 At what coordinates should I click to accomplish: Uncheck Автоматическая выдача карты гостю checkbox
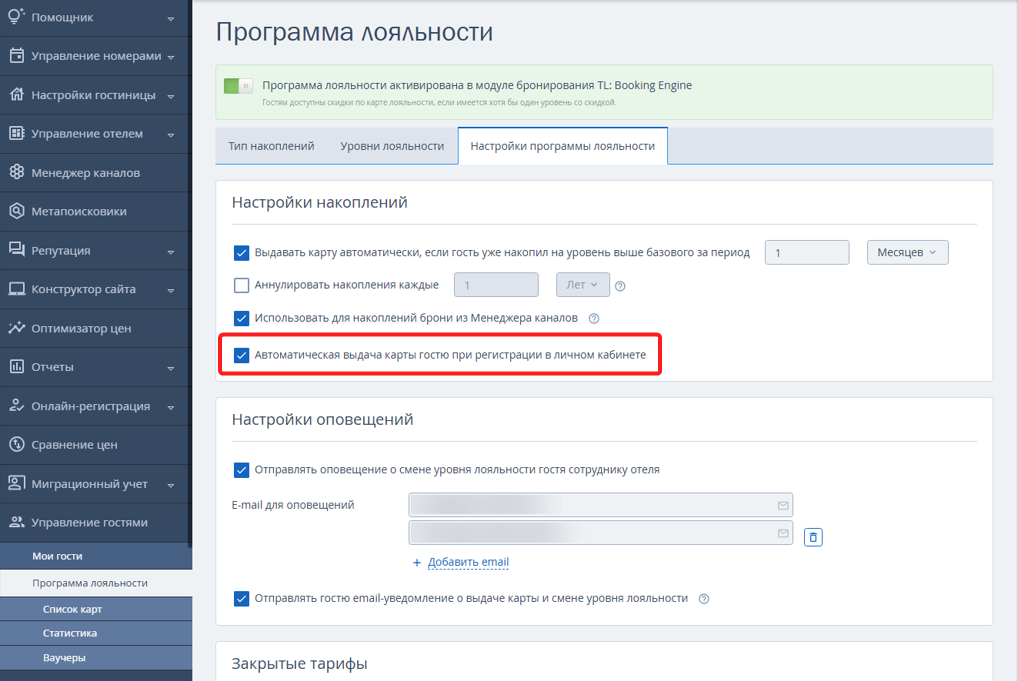241,355
